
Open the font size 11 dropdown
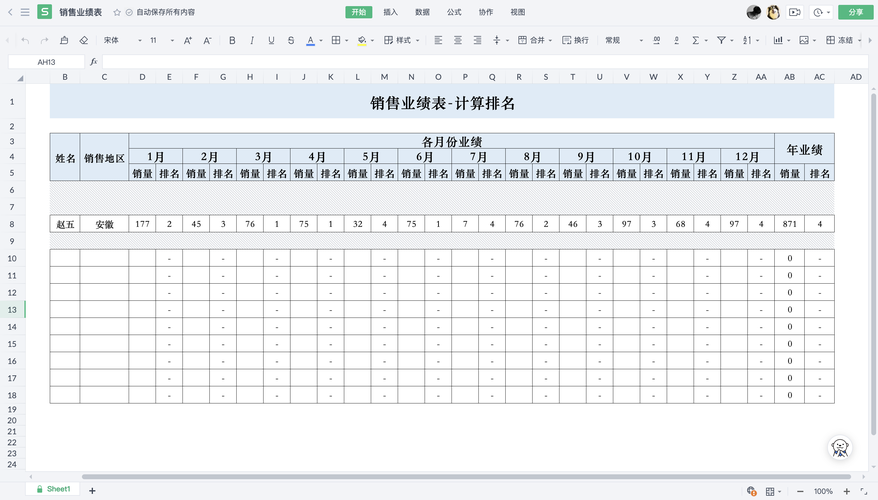click(x=162, y=40)
